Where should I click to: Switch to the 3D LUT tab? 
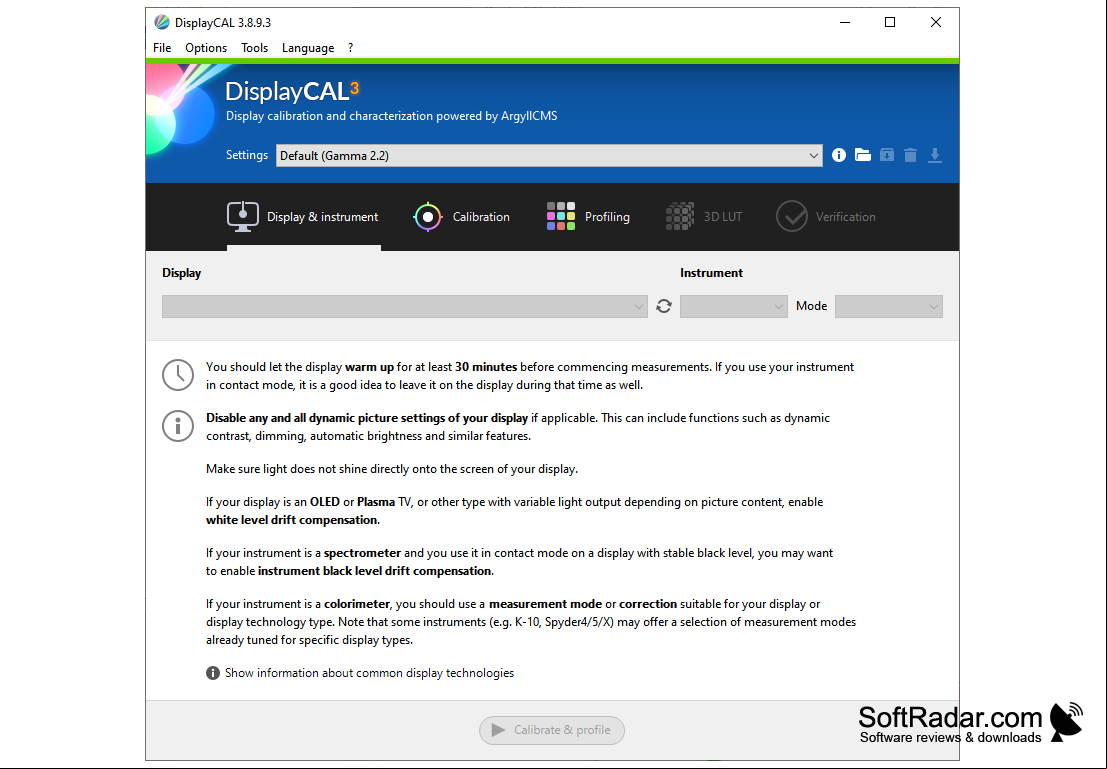click(x=704, y=217)
